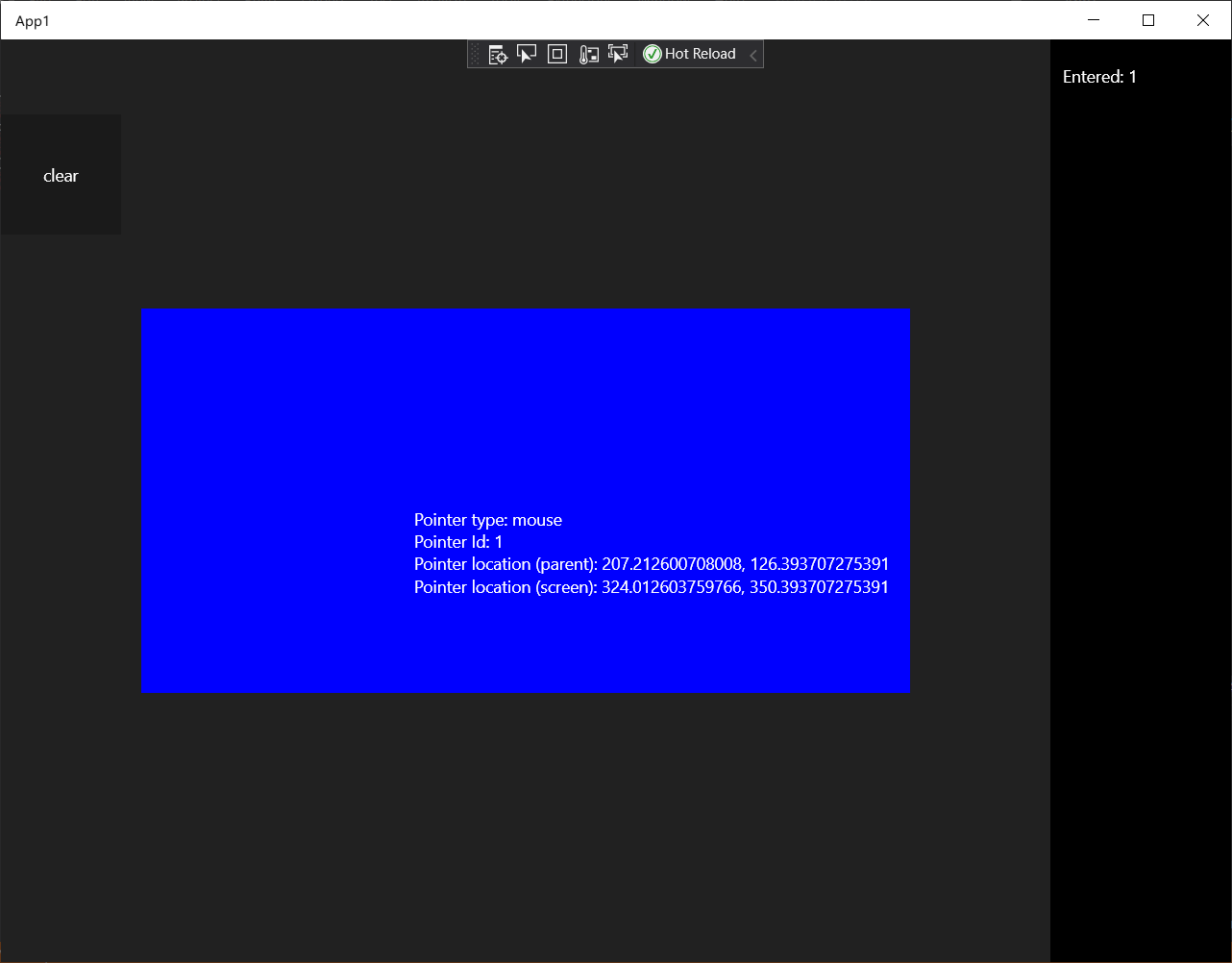Select the element picker tool
Viewport: 1232px width, 963px height.
[527, 54]
